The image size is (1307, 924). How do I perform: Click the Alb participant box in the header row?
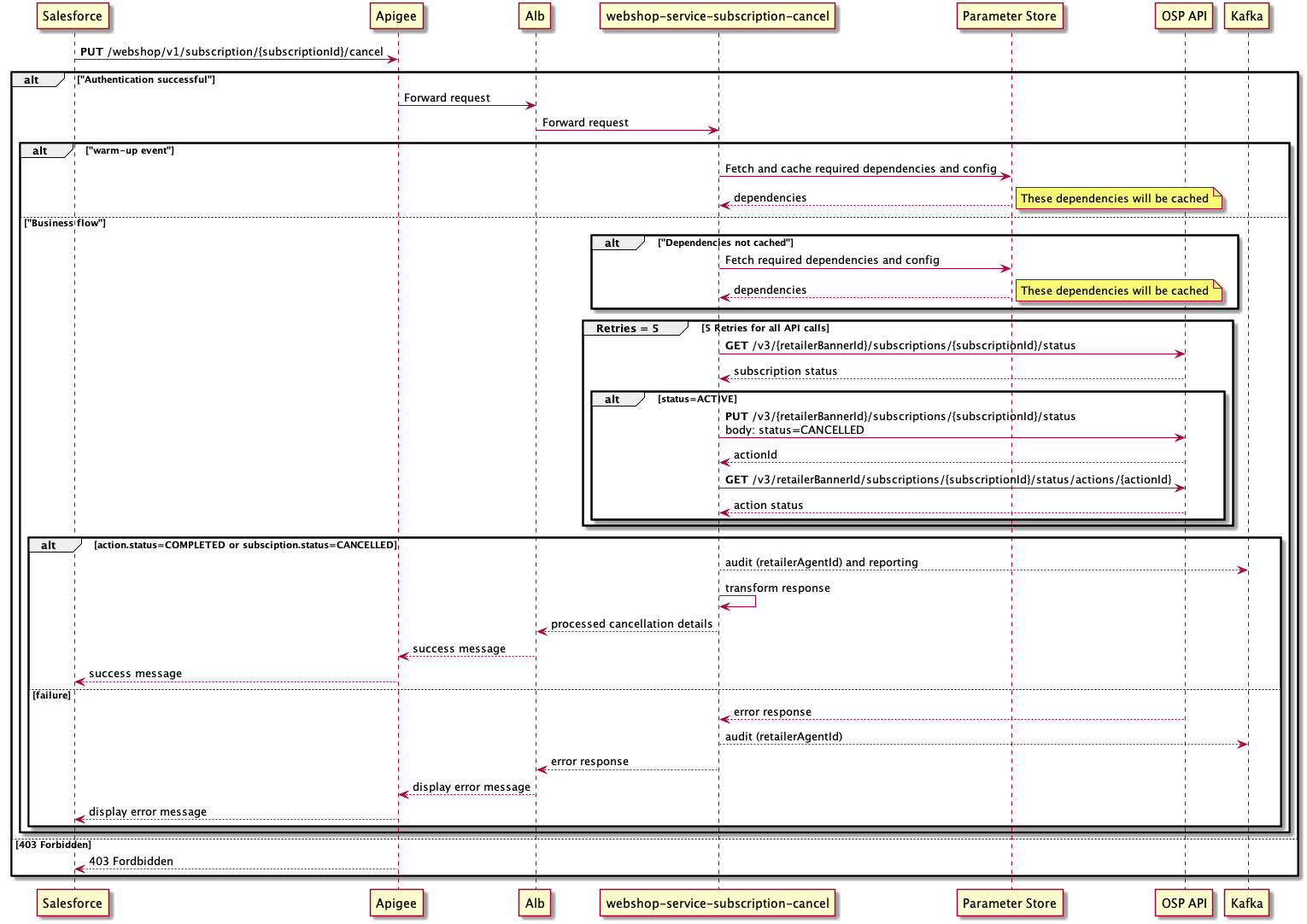pyautogui.click(x=535, y=16)
